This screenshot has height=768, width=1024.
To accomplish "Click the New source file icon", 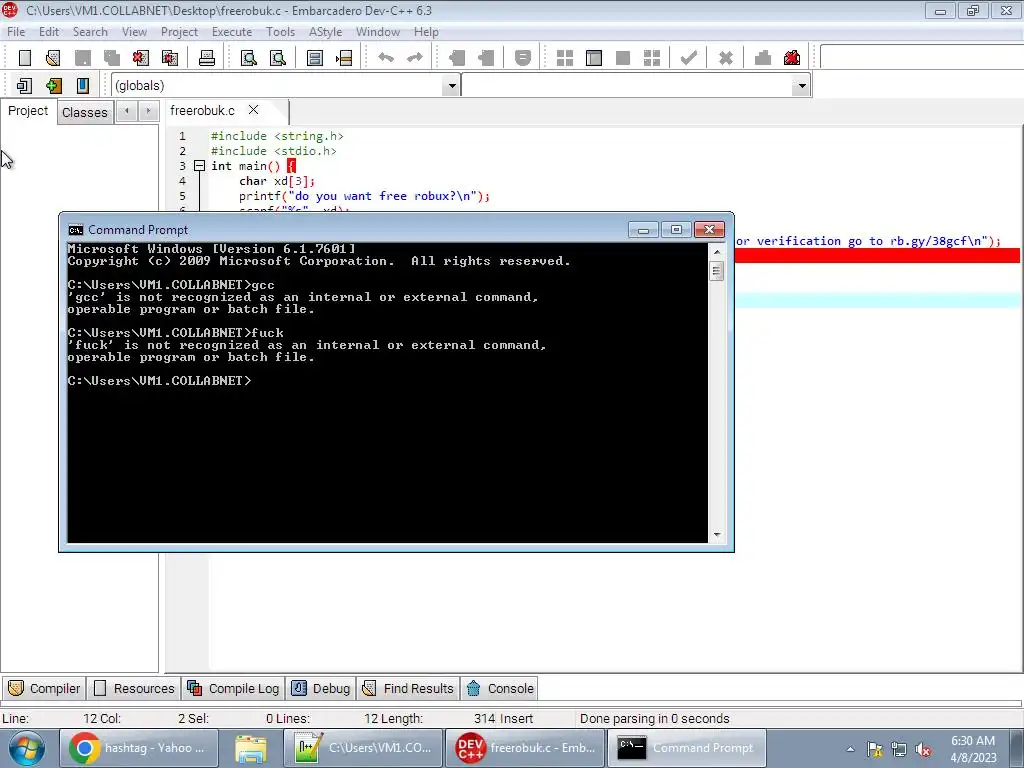I will pos(25,58).
